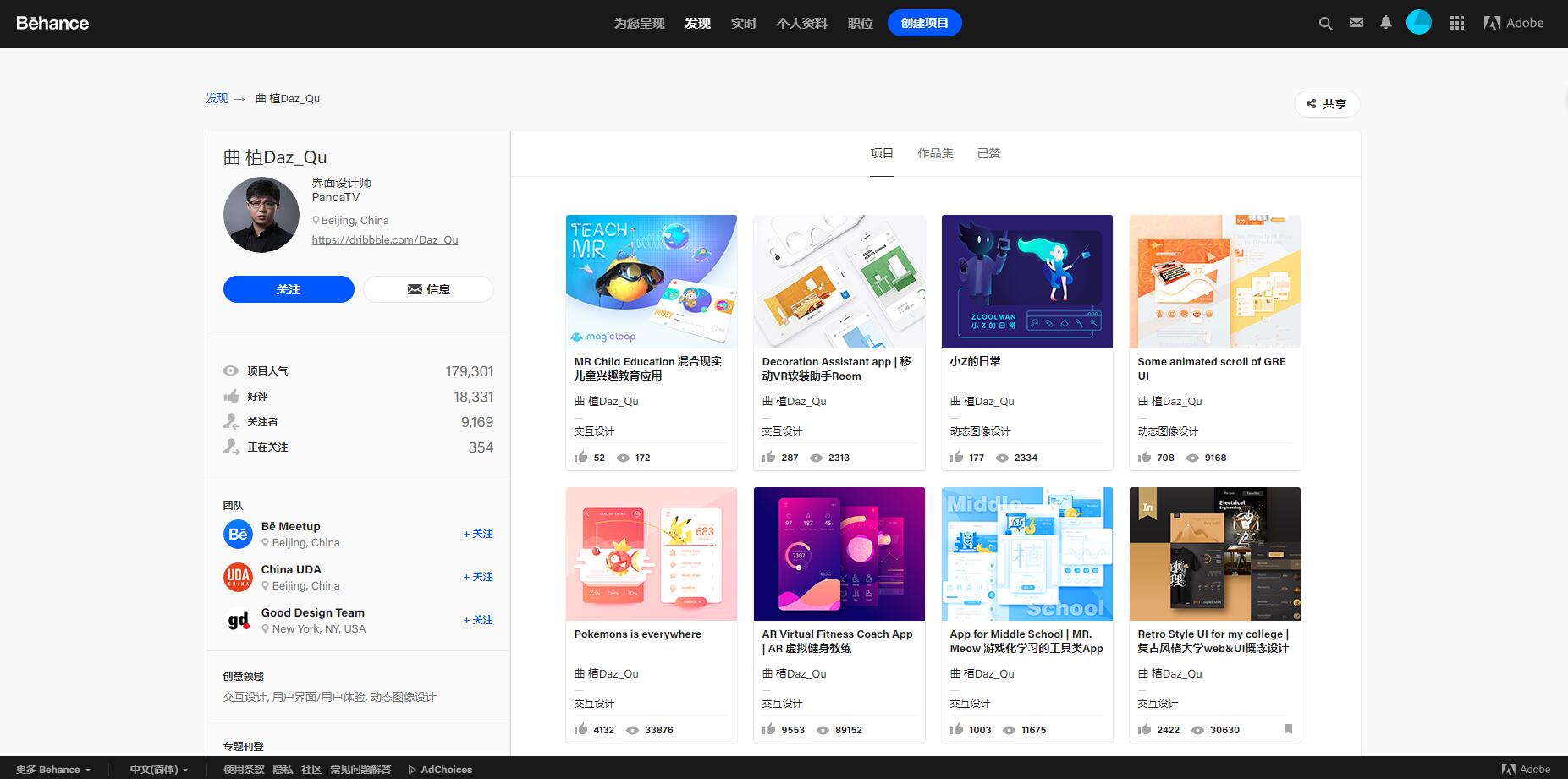The image size is (1568, 779).
Task: Click the AdChoices footer link
Action: tap(440, 770)
